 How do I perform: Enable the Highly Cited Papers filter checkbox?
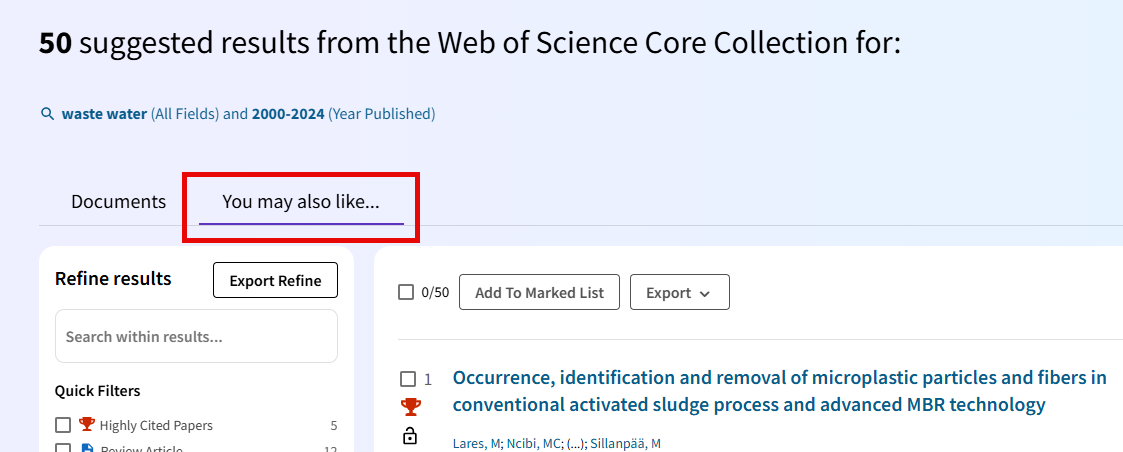63,425
